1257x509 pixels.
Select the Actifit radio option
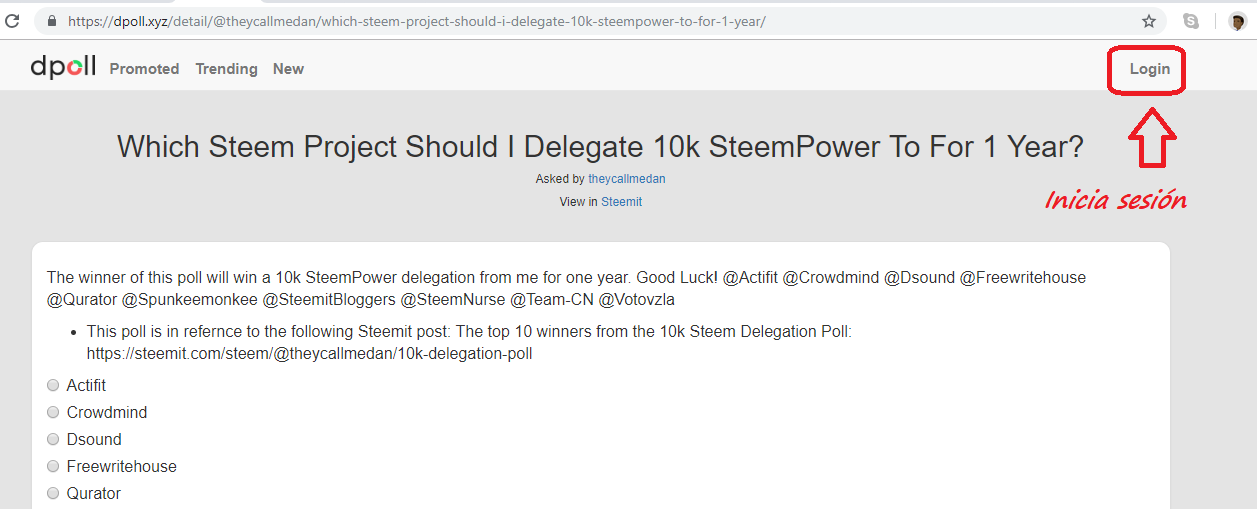click(x=53, y=385)
